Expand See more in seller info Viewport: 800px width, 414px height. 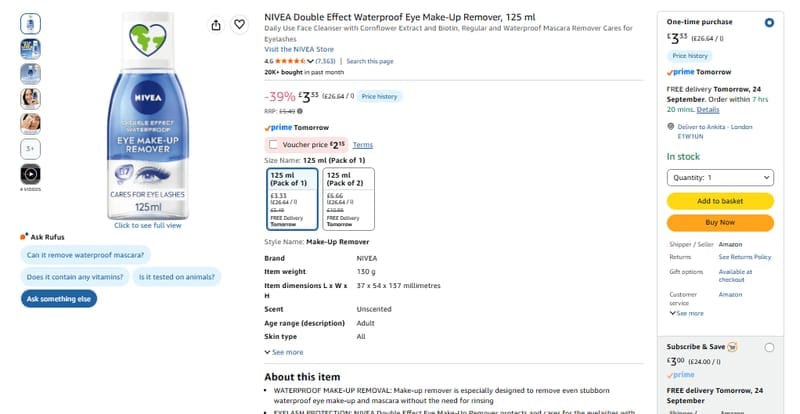pos(686,313)
